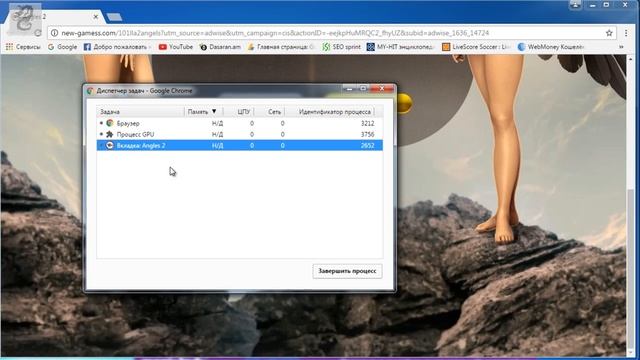Viewport: 640px width, 360px height.
Task: Open the Google bookmark
Action: coord(62,47)
